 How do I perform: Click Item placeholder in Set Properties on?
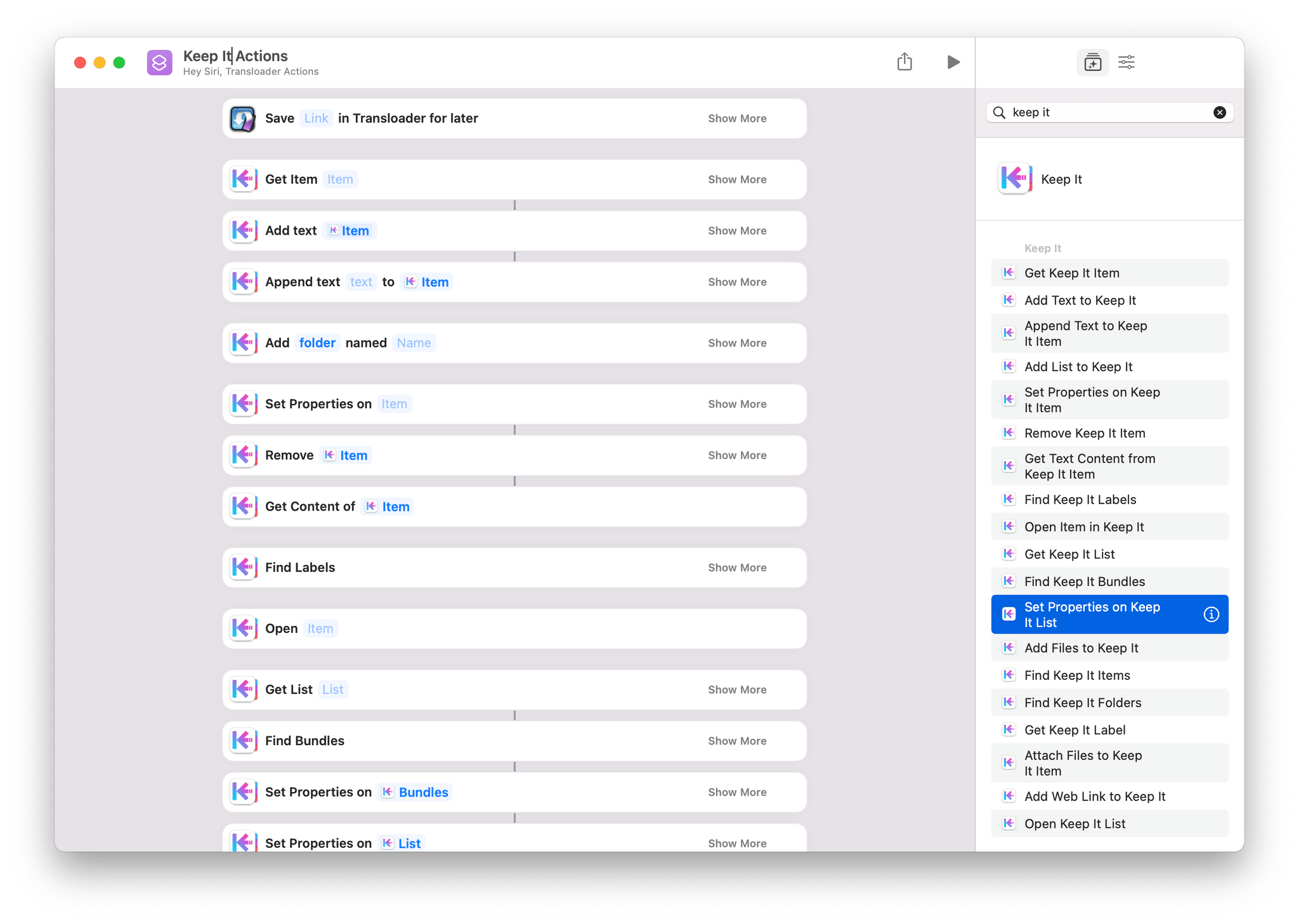pyautogui.click(x=395, y=404)
